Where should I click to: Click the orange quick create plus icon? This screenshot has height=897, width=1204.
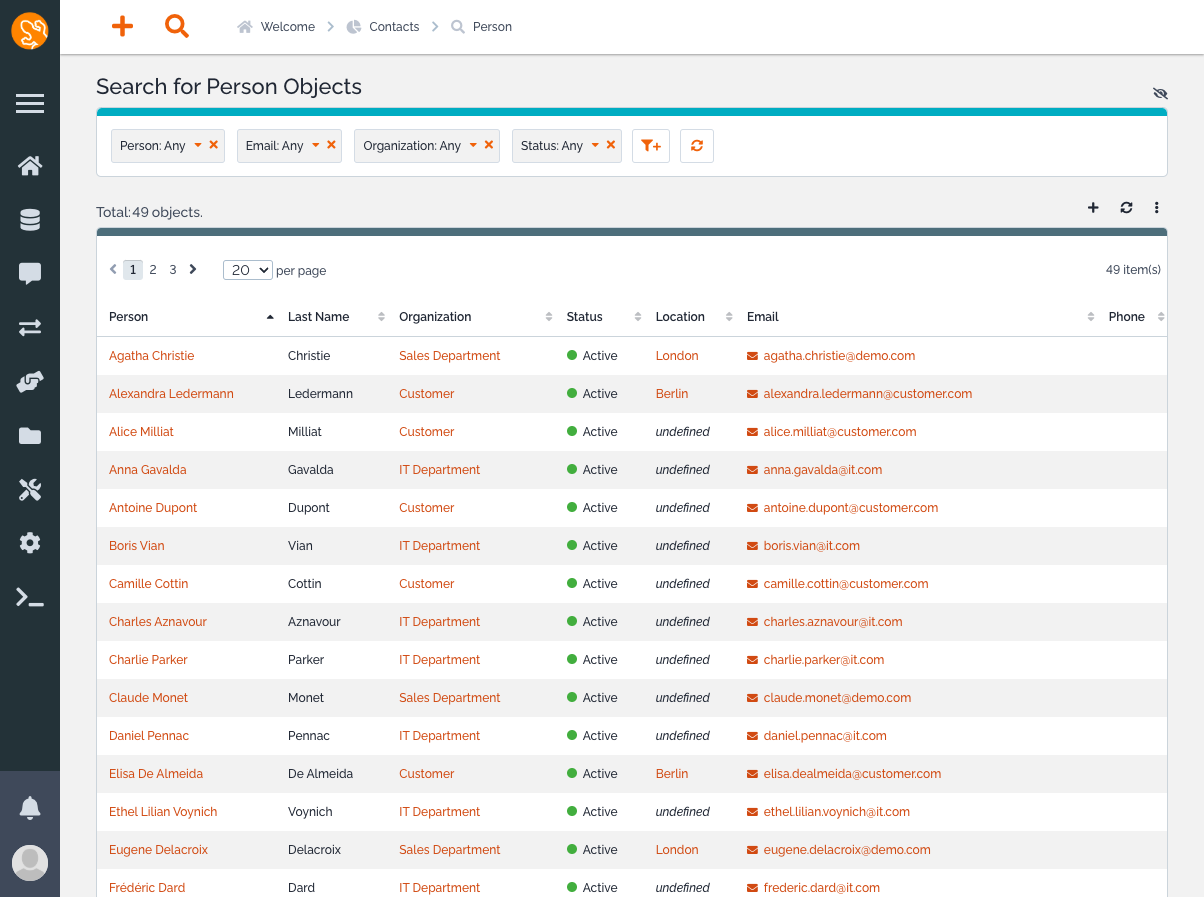coord(122,27)
